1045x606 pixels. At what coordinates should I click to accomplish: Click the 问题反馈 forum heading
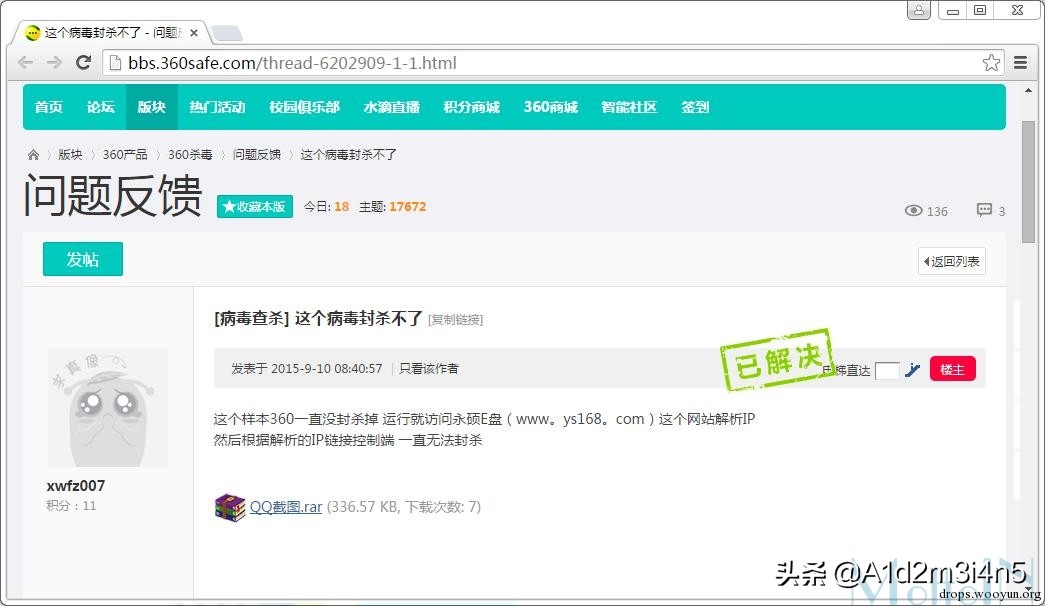click(113, 195)
